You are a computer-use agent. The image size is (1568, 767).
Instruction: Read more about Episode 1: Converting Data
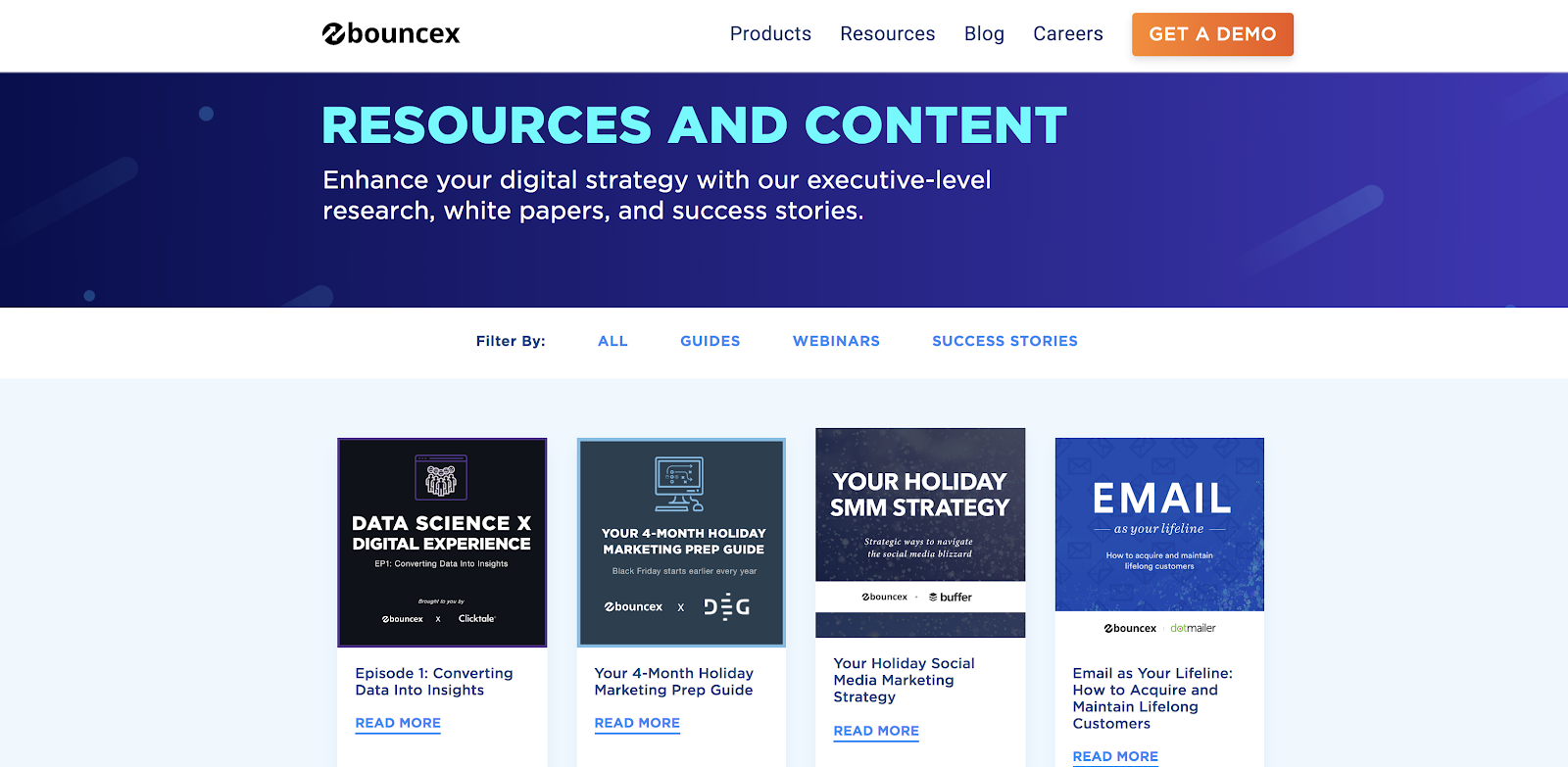coord(398,723)
